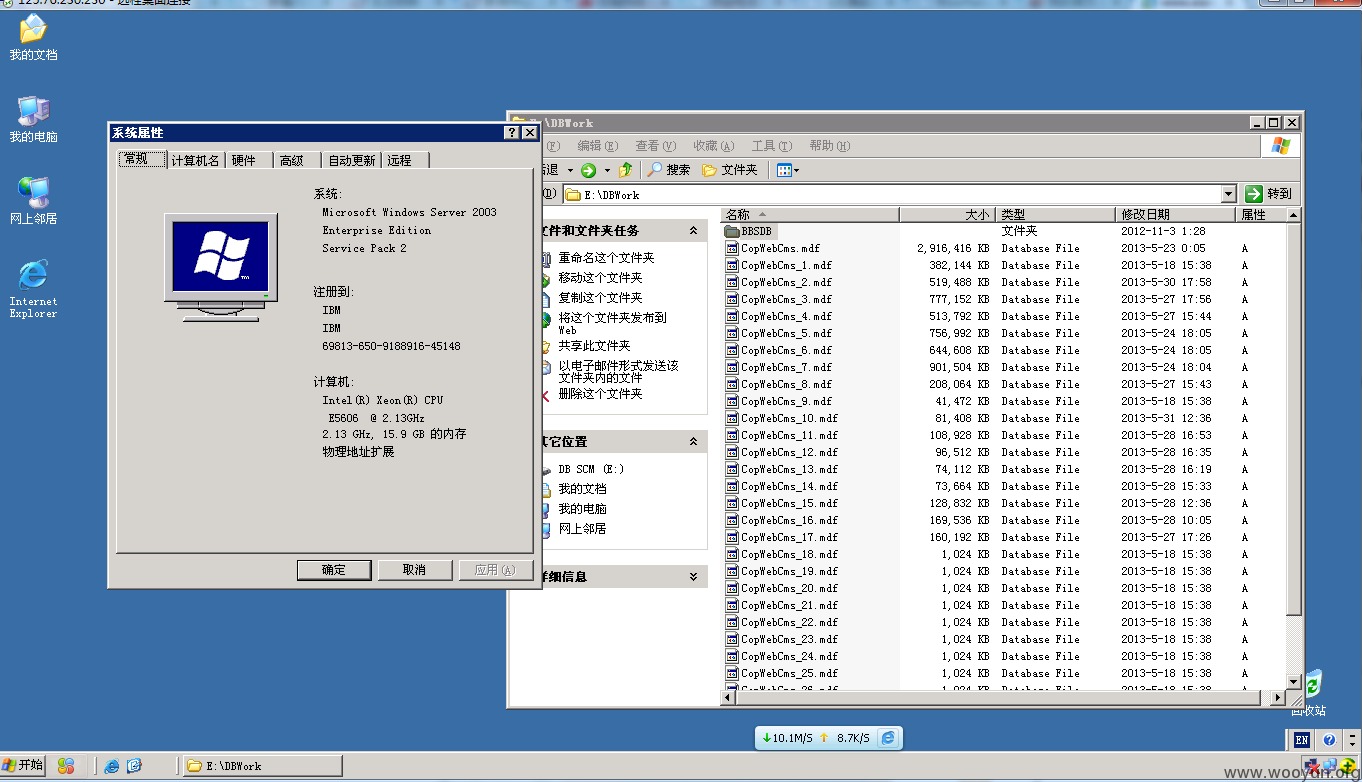Click 复制这个文件夹 task link

tap(600, 298)
